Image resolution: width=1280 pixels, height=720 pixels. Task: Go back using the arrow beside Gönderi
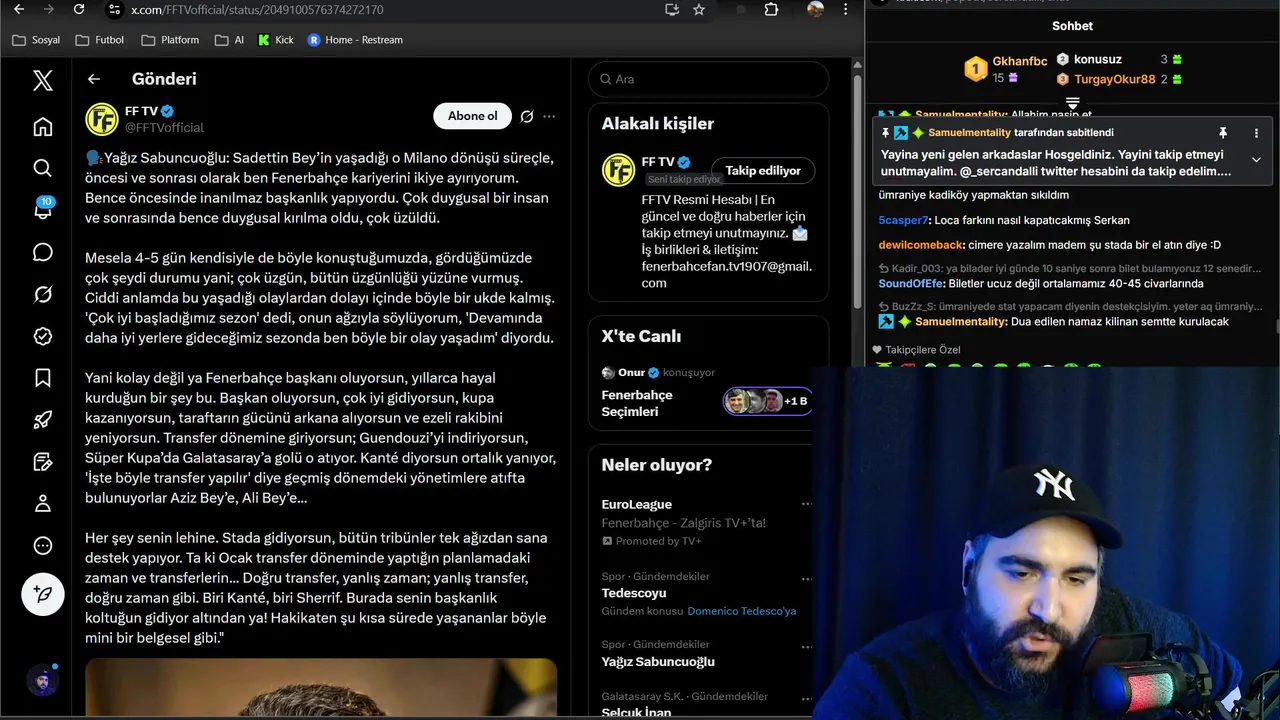94,79
